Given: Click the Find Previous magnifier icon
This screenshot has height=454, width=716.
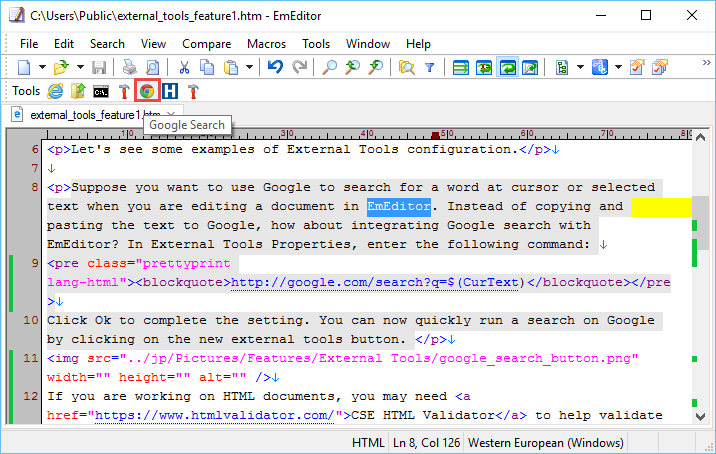Looking at the screenshot, I should click(353, 68).
